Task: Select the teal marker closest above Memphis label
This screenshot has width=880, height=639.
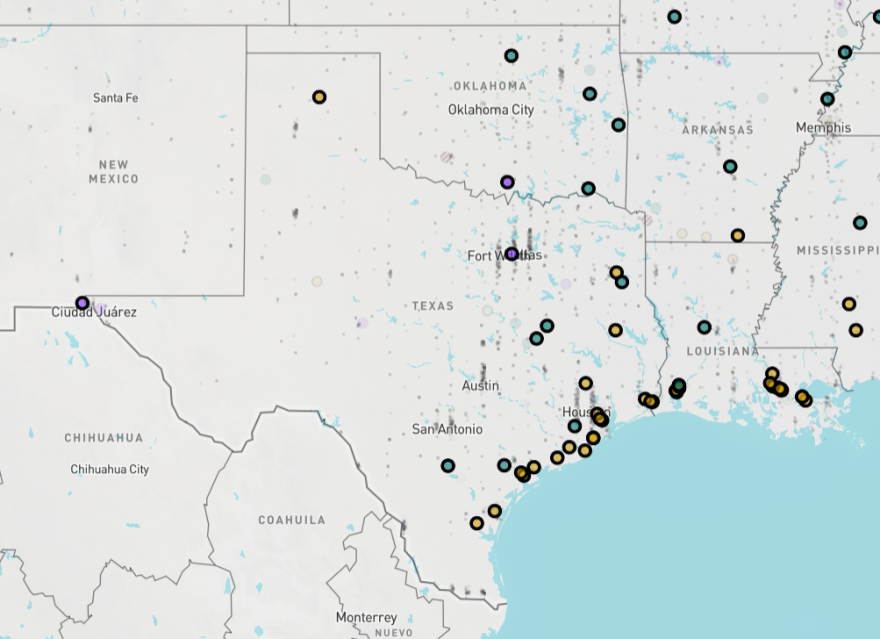Action: [828, 99]
